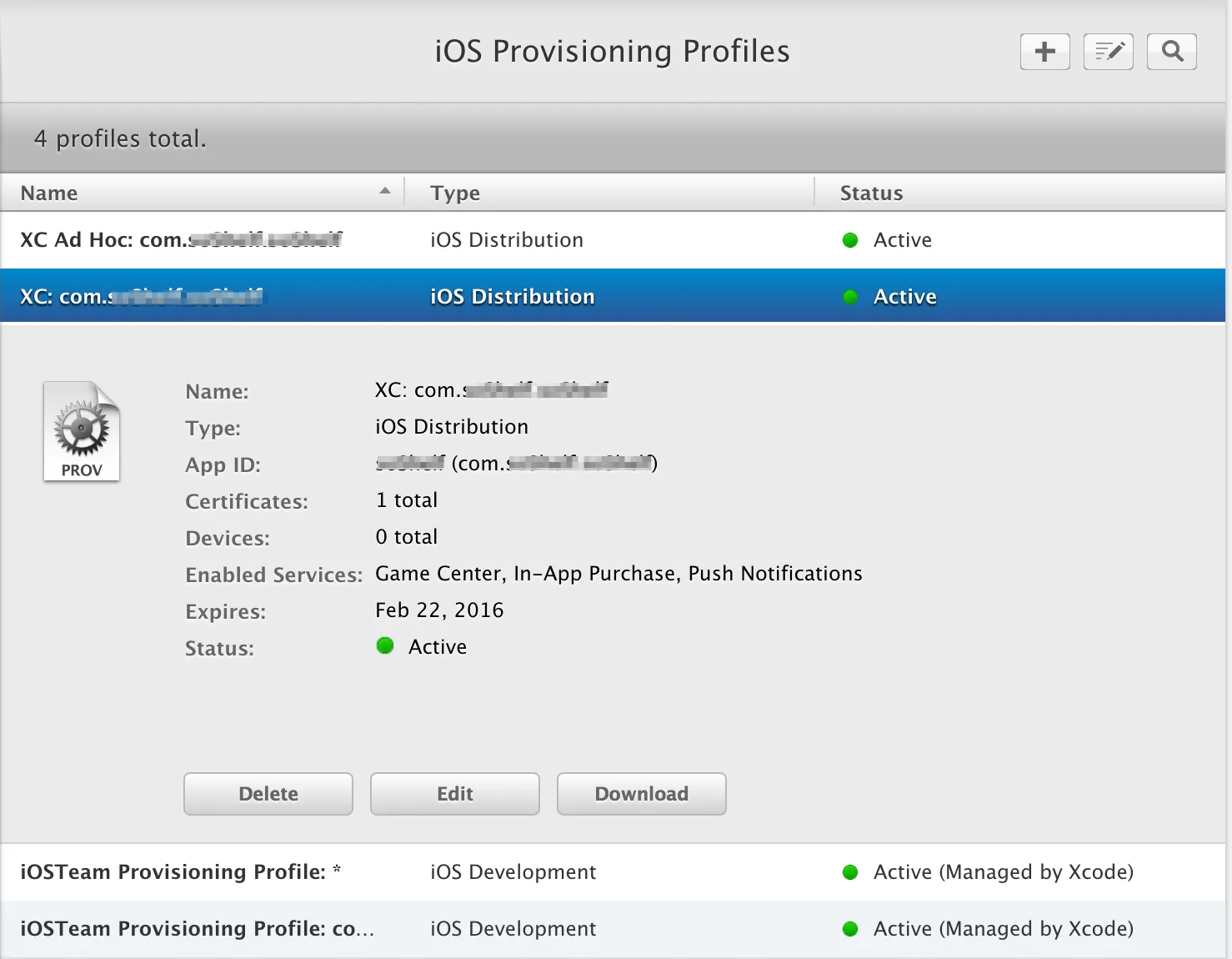Click the Name column header
The height and width of the screenshot is (959, 1232).
50,193
